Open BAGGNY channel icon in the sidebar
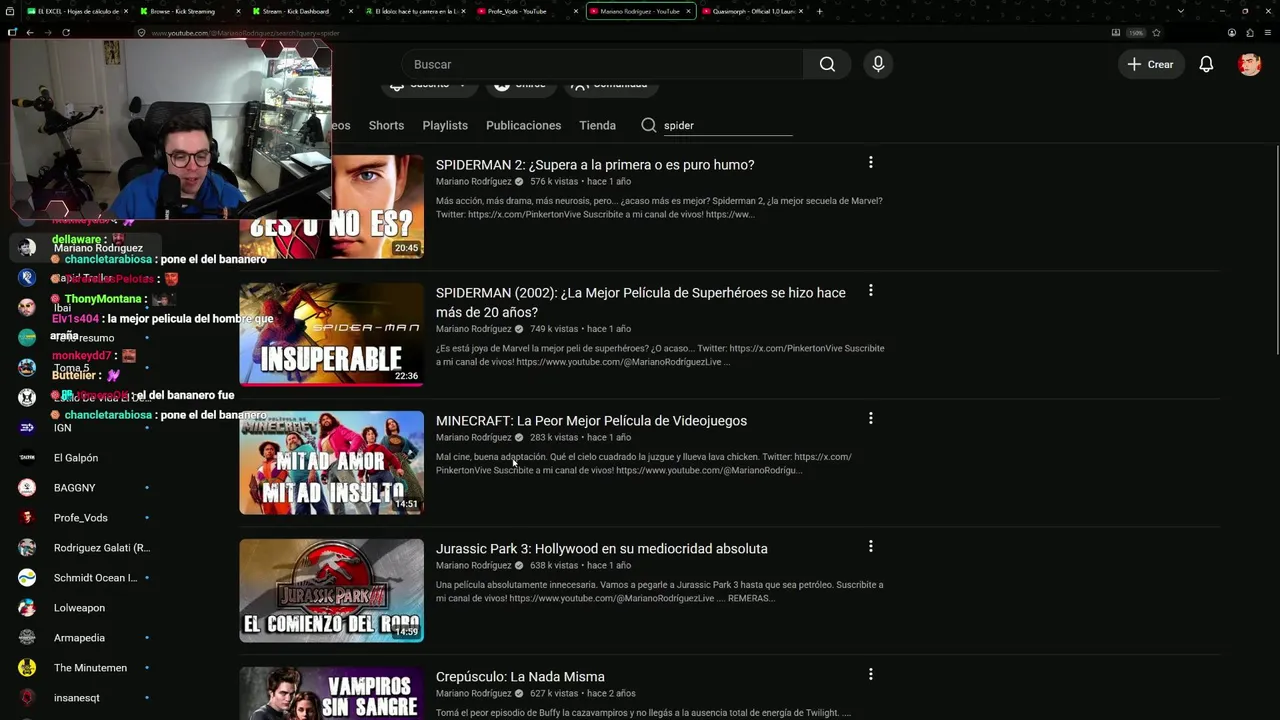The height and width of the screenshot is (720, 1280). click(x=27, y=488)
